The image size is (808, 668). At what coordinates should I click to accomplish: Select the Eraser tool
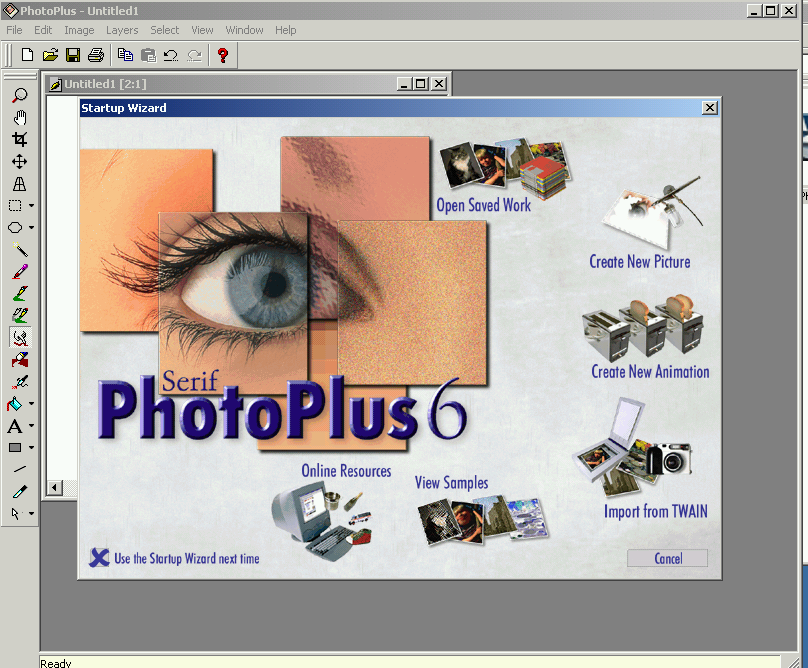(x=20, y=360)
